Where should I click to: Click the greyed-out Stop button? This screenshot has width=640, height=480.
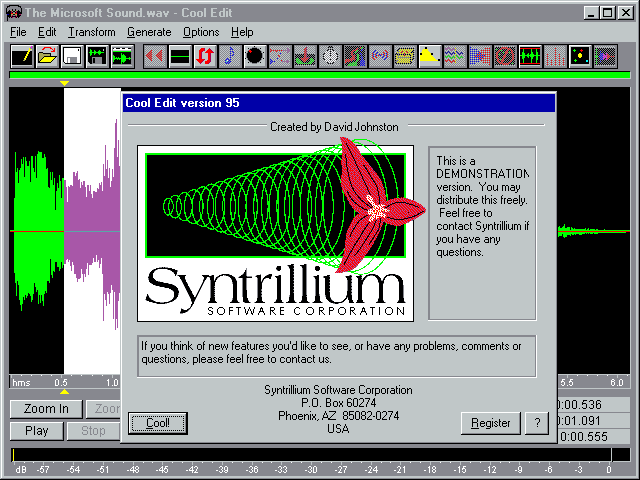click(x=93, y=431)
